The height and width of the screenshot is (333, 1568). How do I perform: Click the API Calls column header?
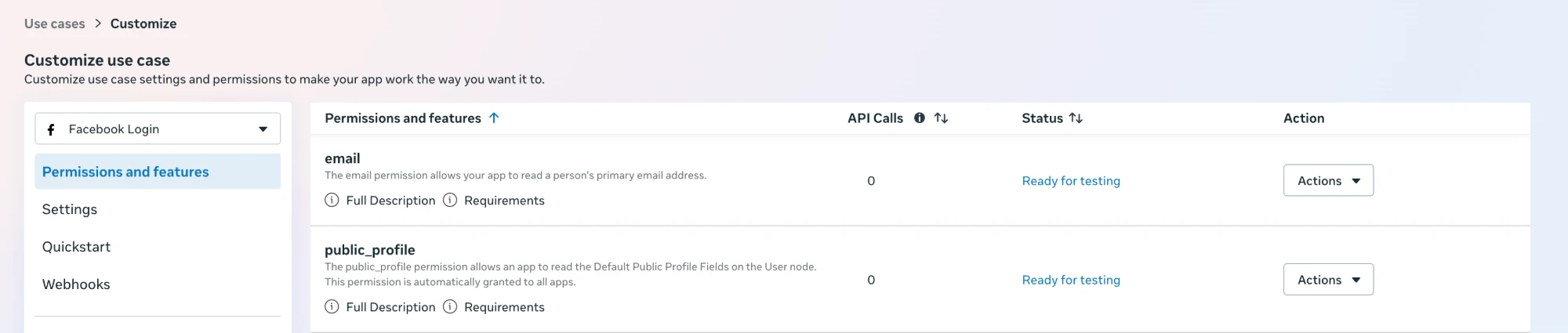(875, 118)
